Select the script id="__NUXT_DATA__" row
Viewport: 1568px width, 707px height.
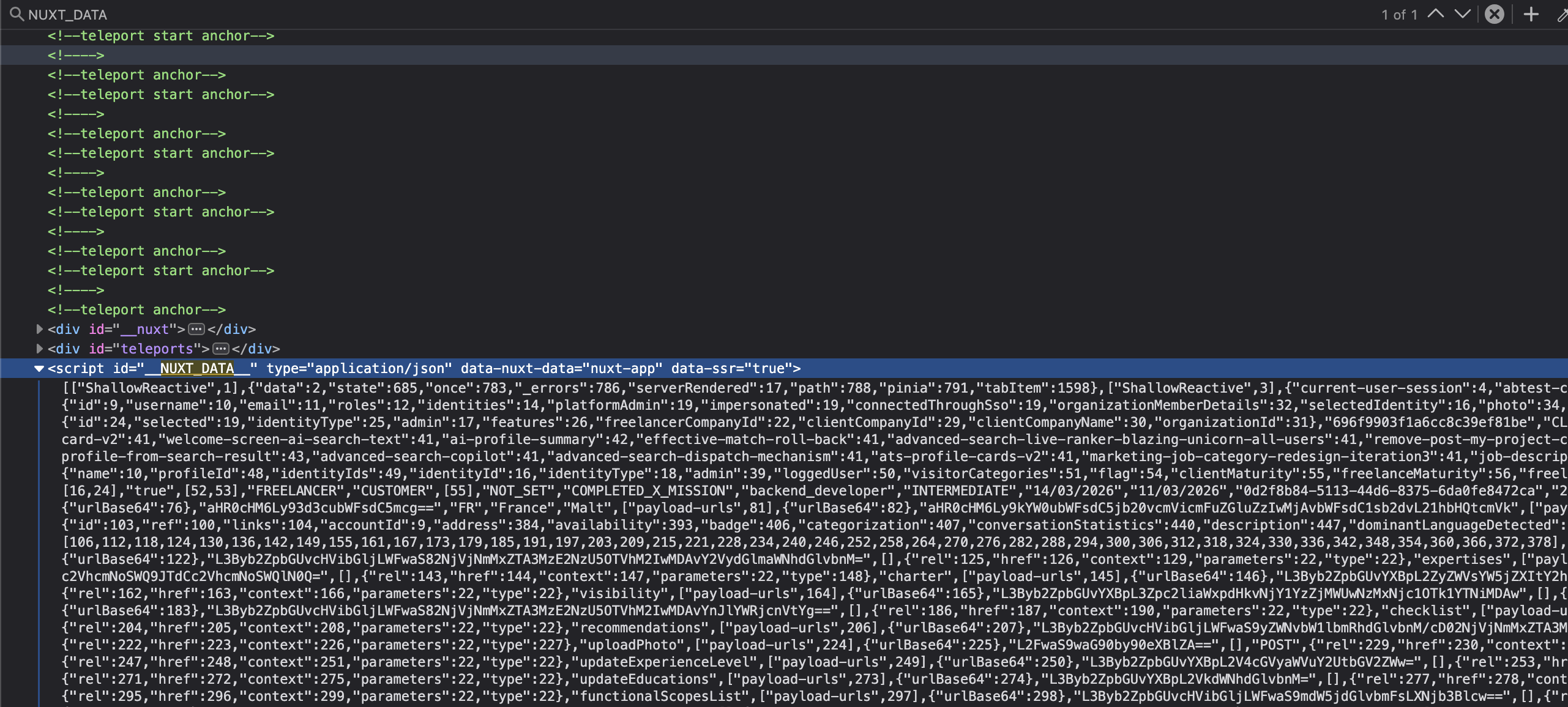coord(784,368)
